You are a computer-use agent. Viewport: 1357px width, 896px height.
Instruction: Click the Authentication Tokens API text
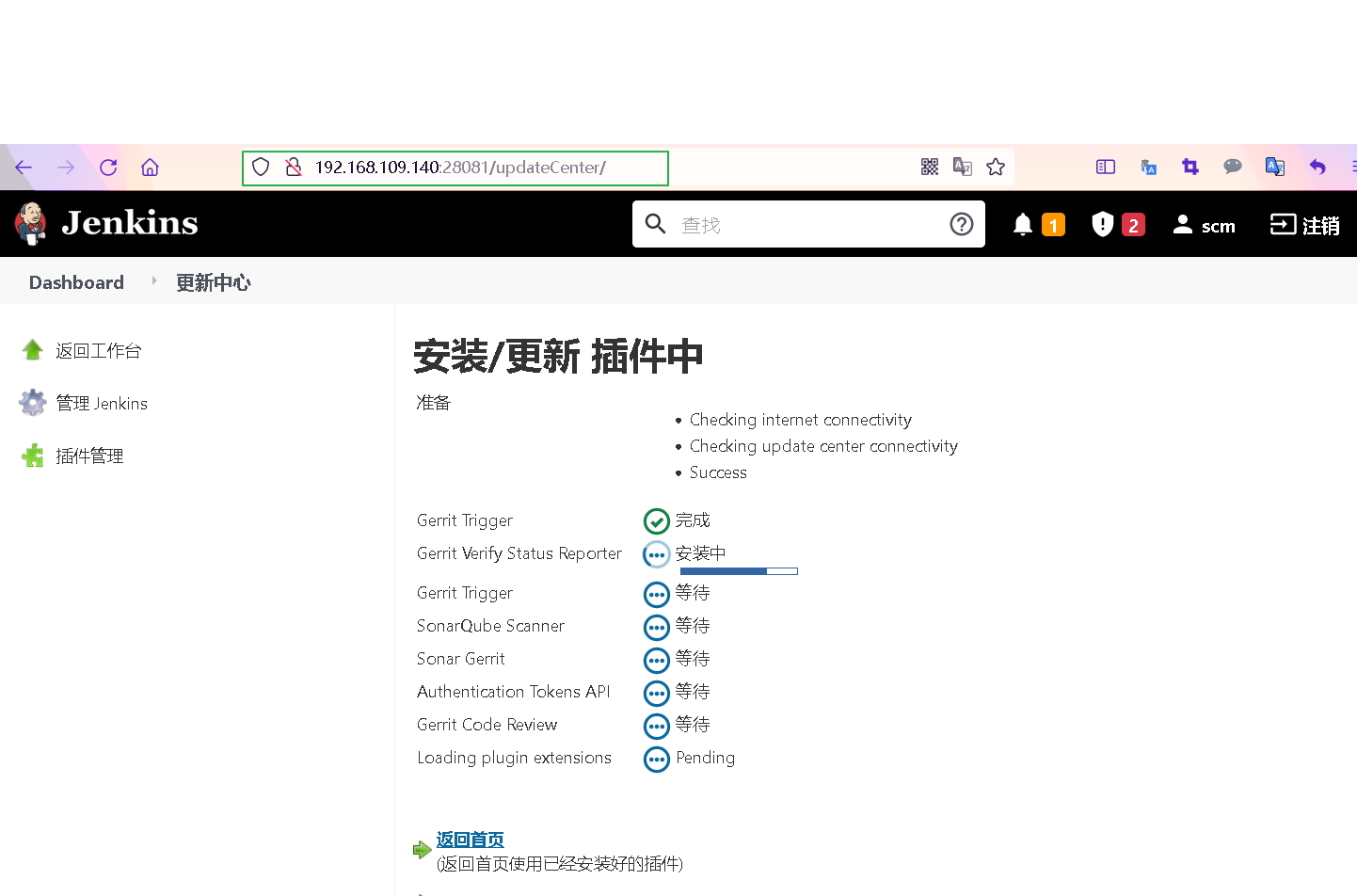514,692
